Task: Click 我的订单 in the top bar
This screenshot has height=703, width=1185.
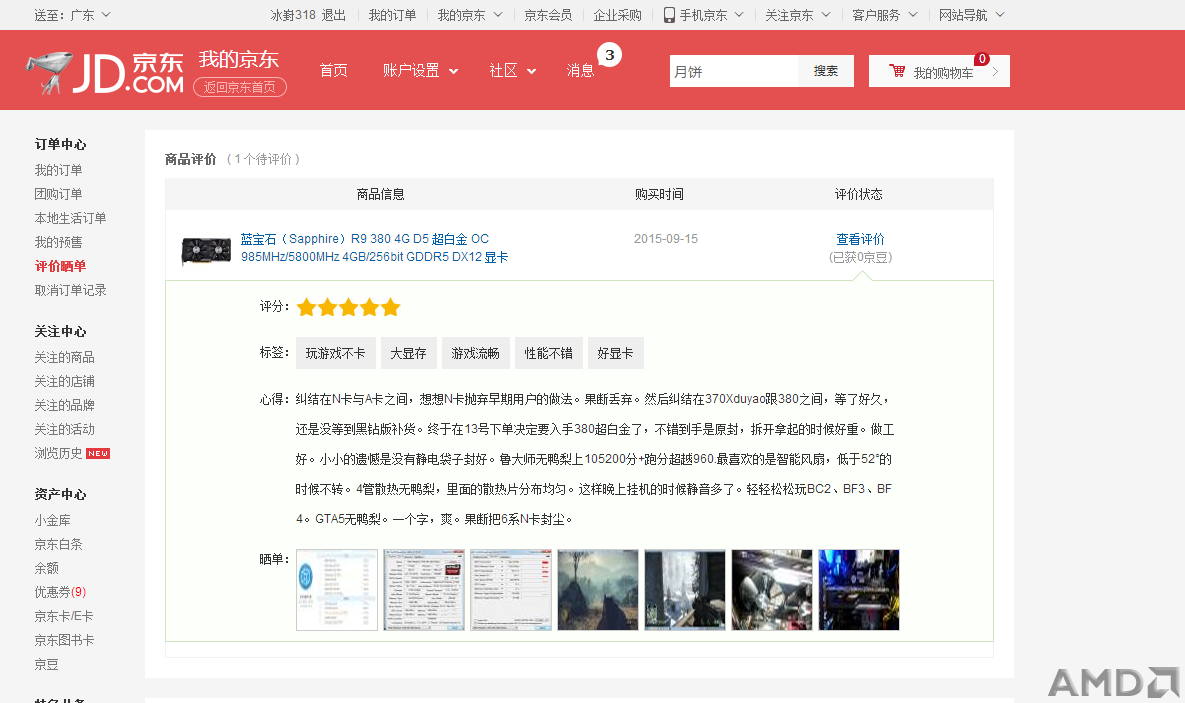Action: tap(392, 15)
